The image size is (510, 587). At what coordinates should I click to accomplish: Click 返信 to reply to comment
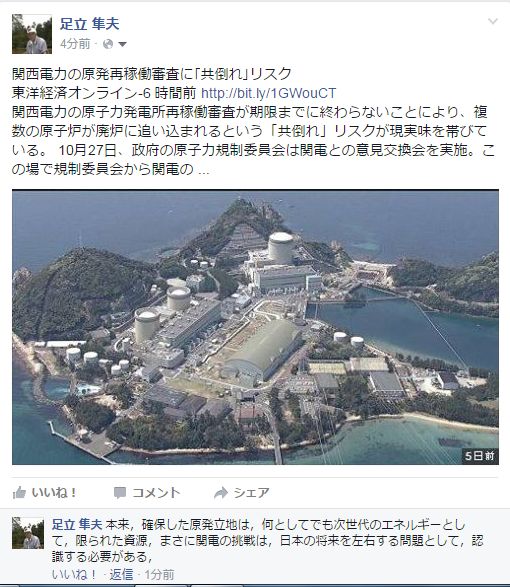[121, 575]
